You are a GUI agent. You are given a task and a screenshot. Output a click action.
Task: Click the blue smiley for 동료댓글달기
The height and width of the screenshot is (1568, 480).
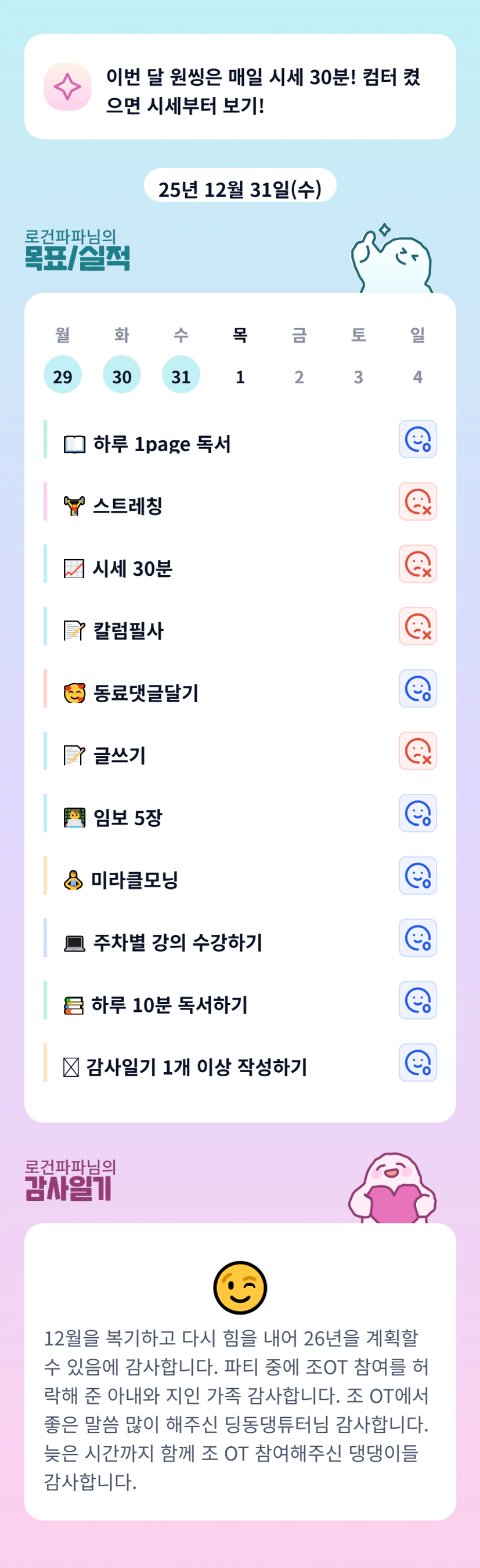(x=417, y=688)
